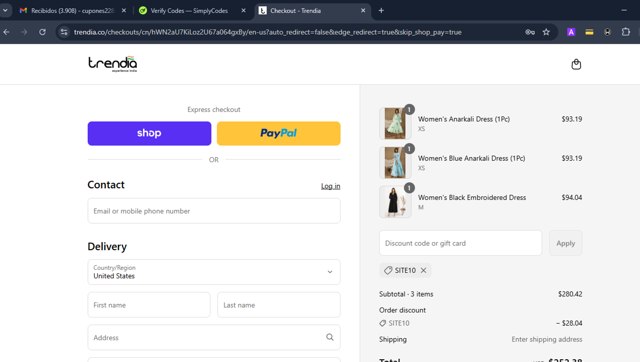Click the Log in link
The width and height of the screenshot is (640, 362).
pos(330,186)
